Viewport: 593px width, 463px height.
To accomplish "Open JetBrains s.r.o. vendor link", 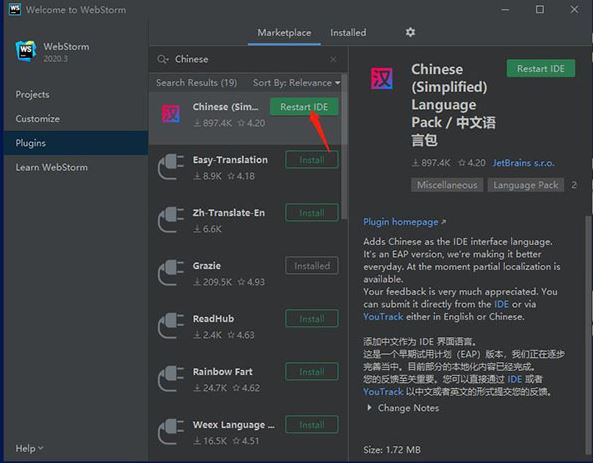I will (523, 163).
